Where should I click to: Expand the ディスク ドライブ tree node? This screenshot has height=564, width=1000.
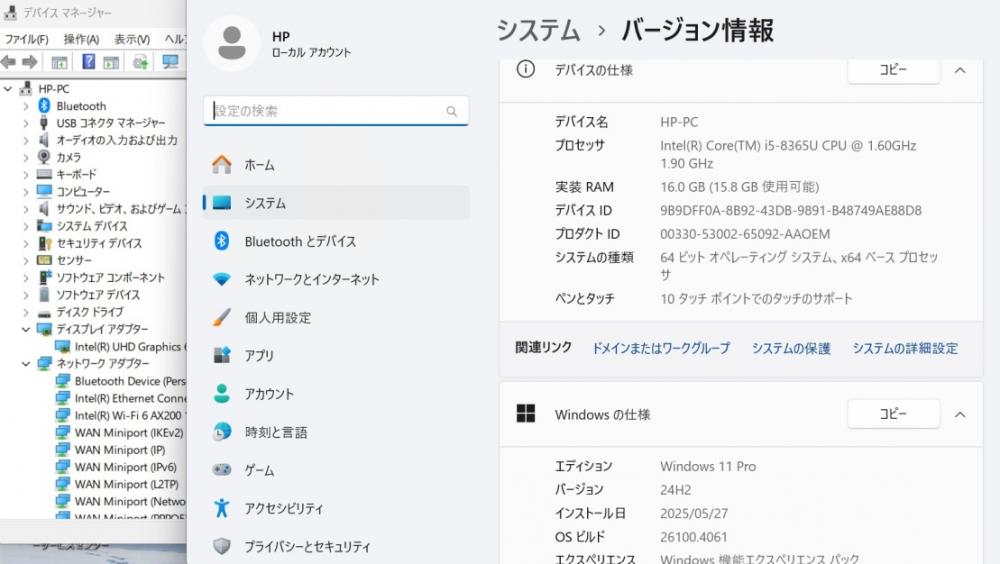26,313
